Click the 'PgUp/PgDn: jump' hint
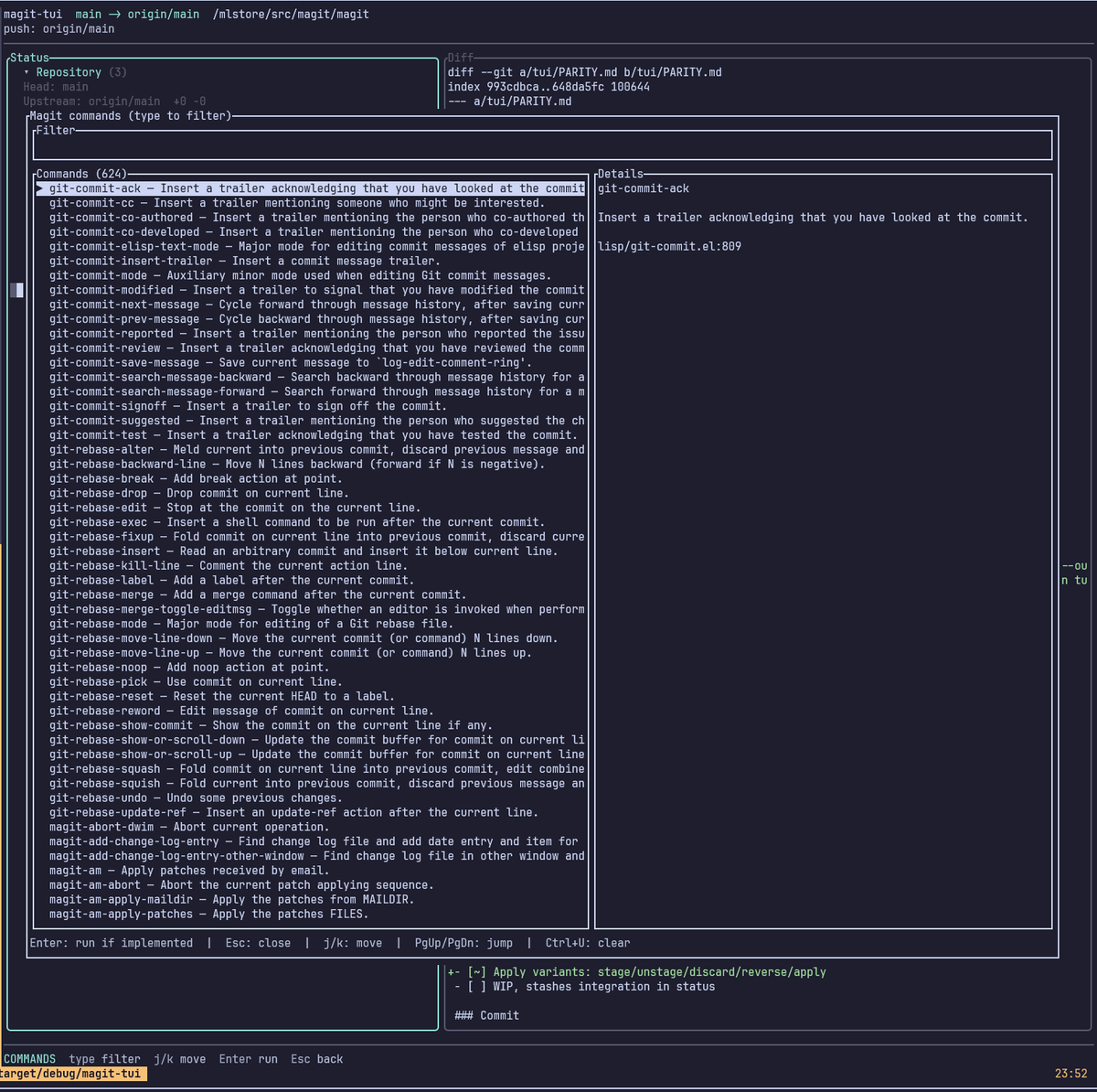Image resolution: width=1097 pixels, height=1092 pixels. [x=463, y=943]
